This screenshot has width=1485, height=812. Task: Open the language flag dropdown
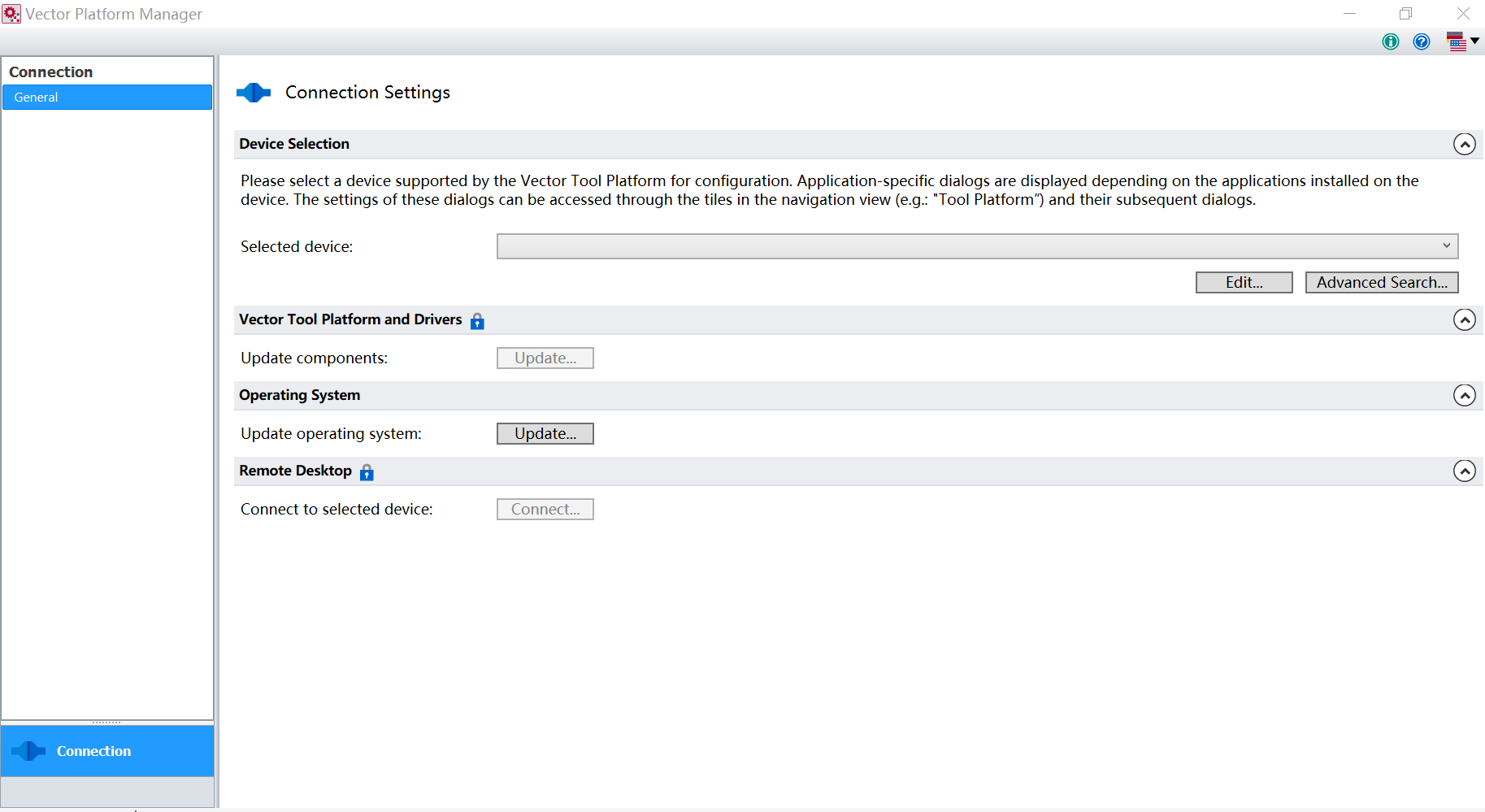[x=1462, y=41]
